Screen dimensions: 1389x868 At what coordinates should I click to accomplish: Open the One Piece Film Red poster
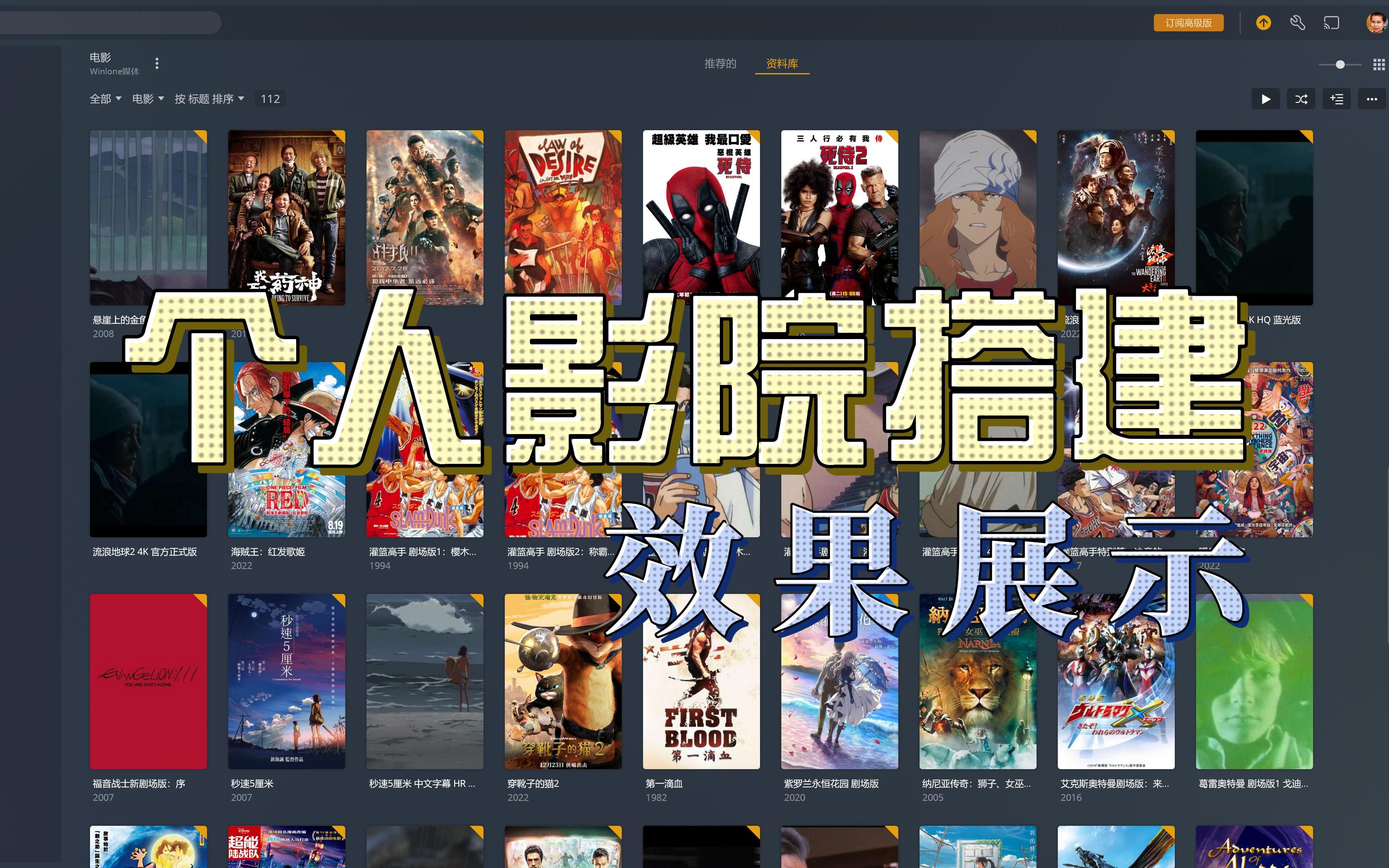(287, 450)
